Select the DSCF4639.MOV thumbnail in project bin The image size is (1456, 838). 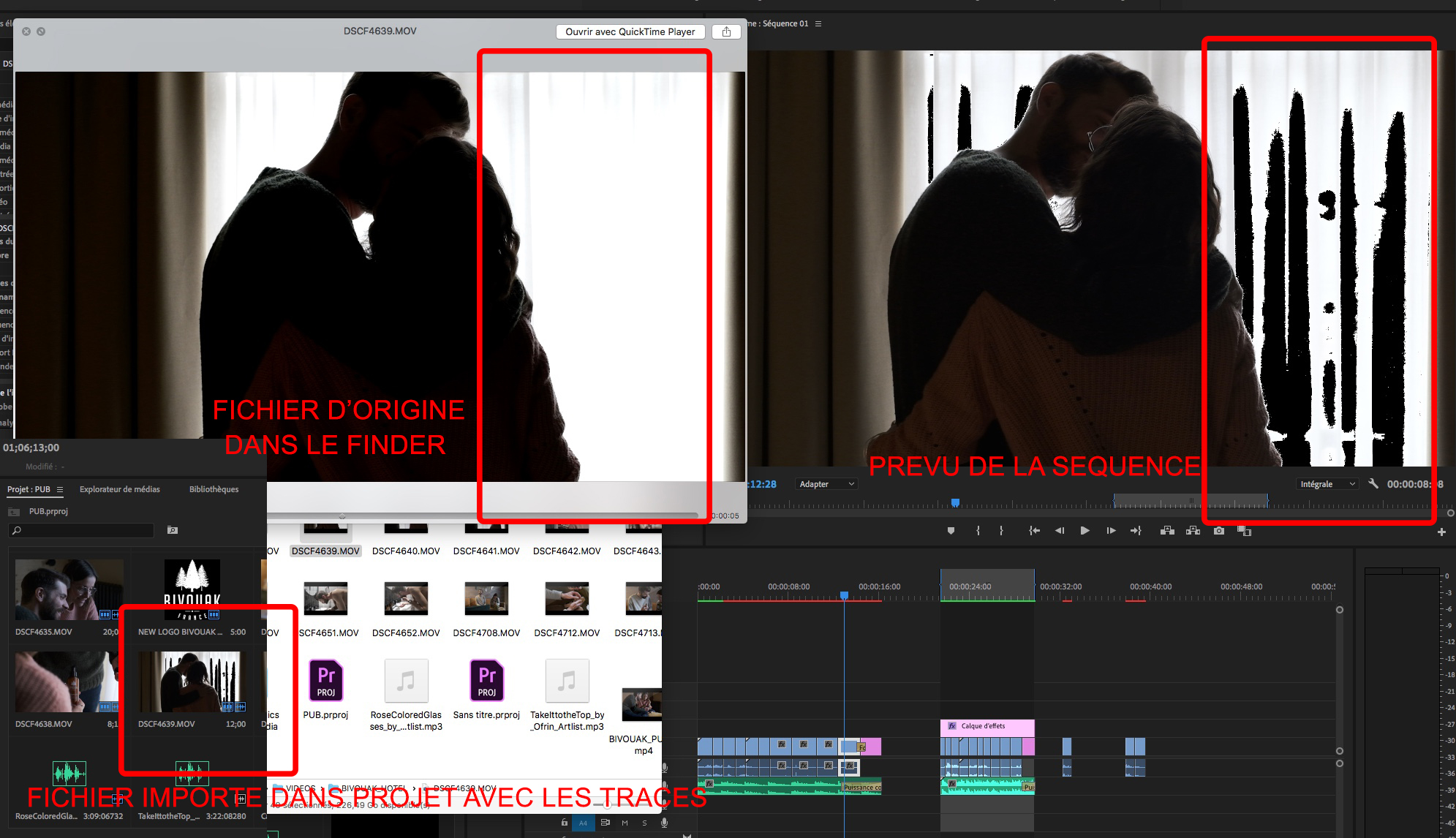pos(192,682)
